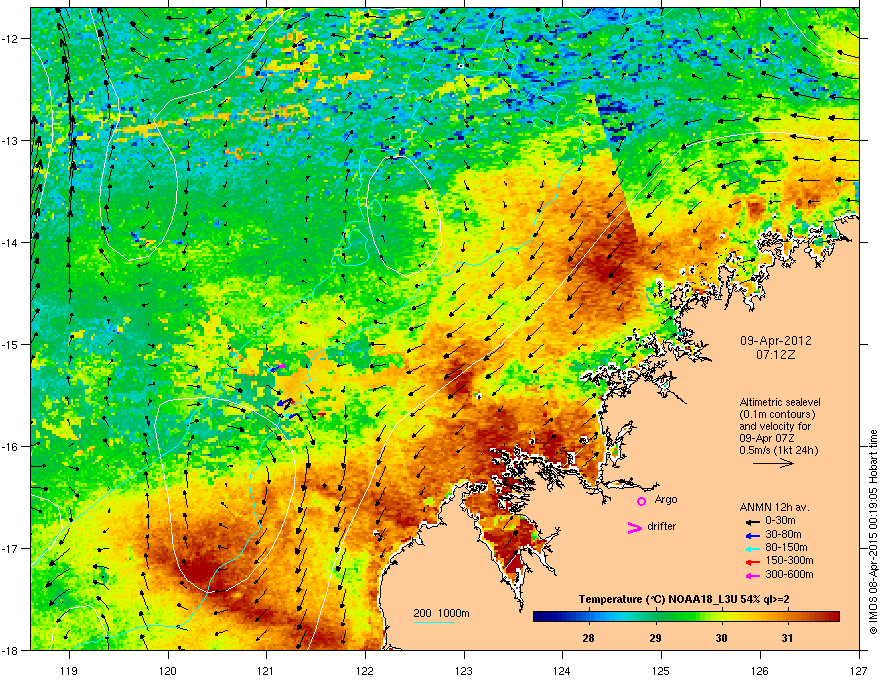
Task: Click the 'drifter' legend label
Action: point(661,526)
